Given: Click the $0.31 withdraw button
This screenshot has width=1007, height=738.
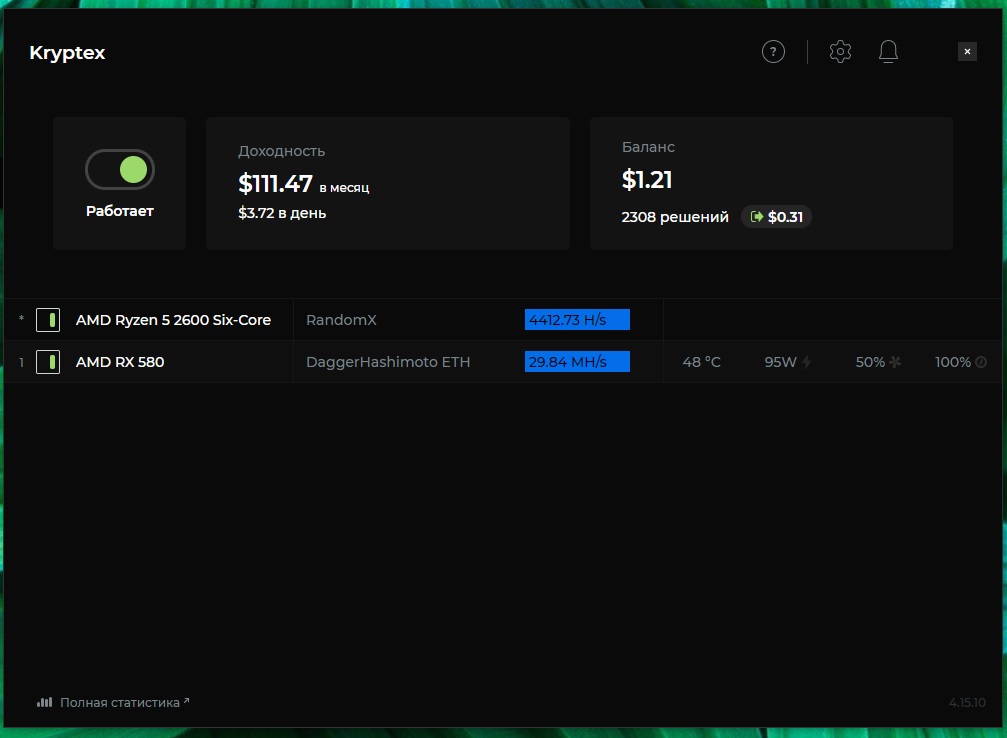Looking at the screenshot, I should (776, 217).
